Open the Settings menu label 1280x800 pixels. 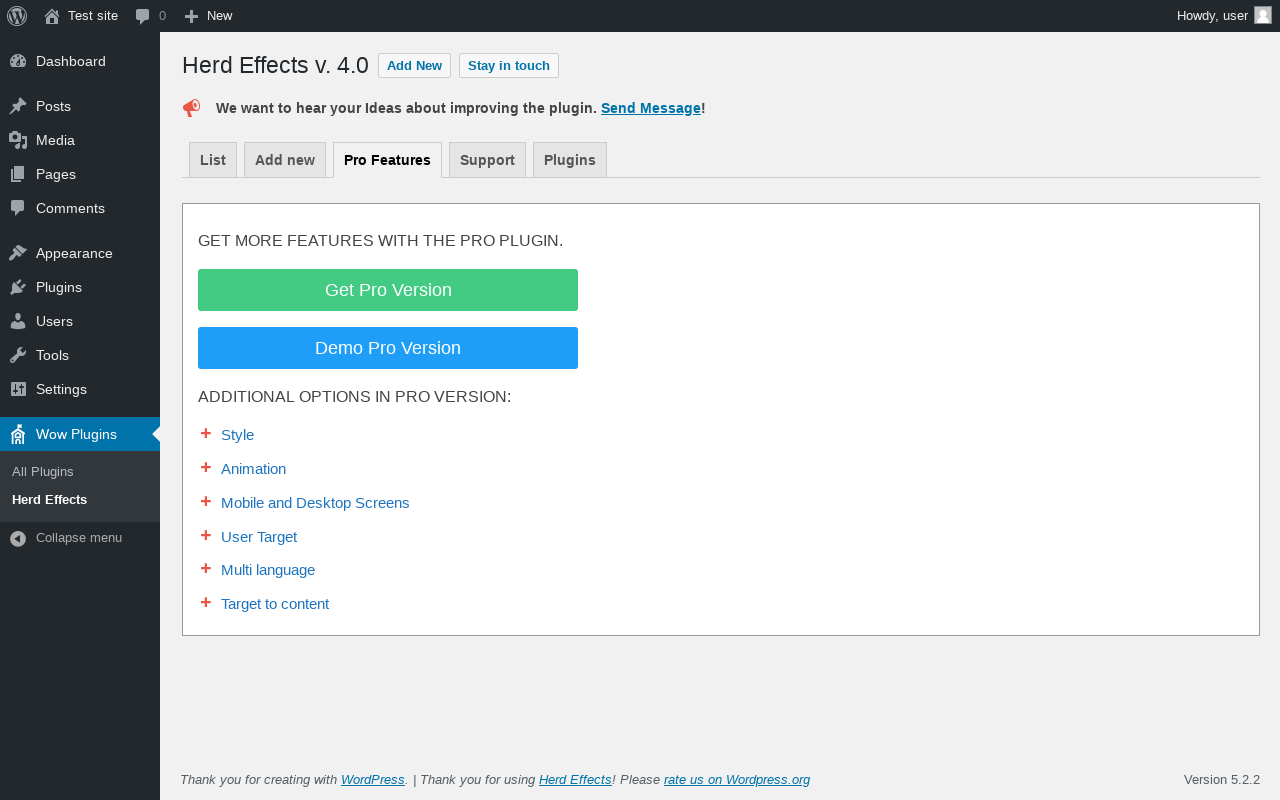pos(62,389)
